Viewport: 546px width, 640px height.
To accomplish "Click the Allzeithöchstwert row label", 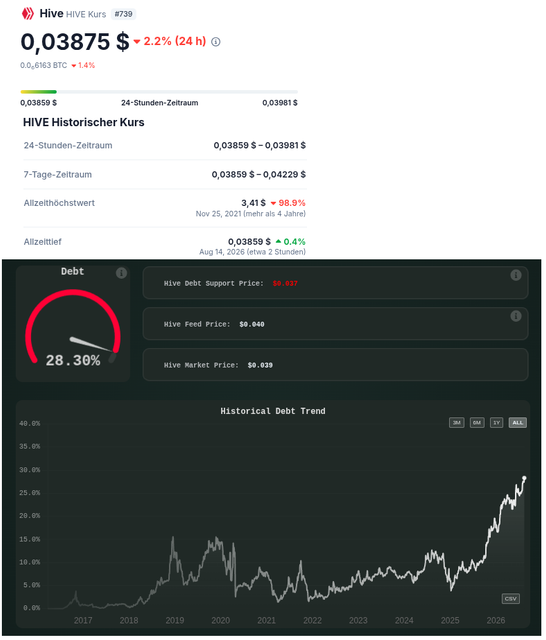I will coord(59,203).
